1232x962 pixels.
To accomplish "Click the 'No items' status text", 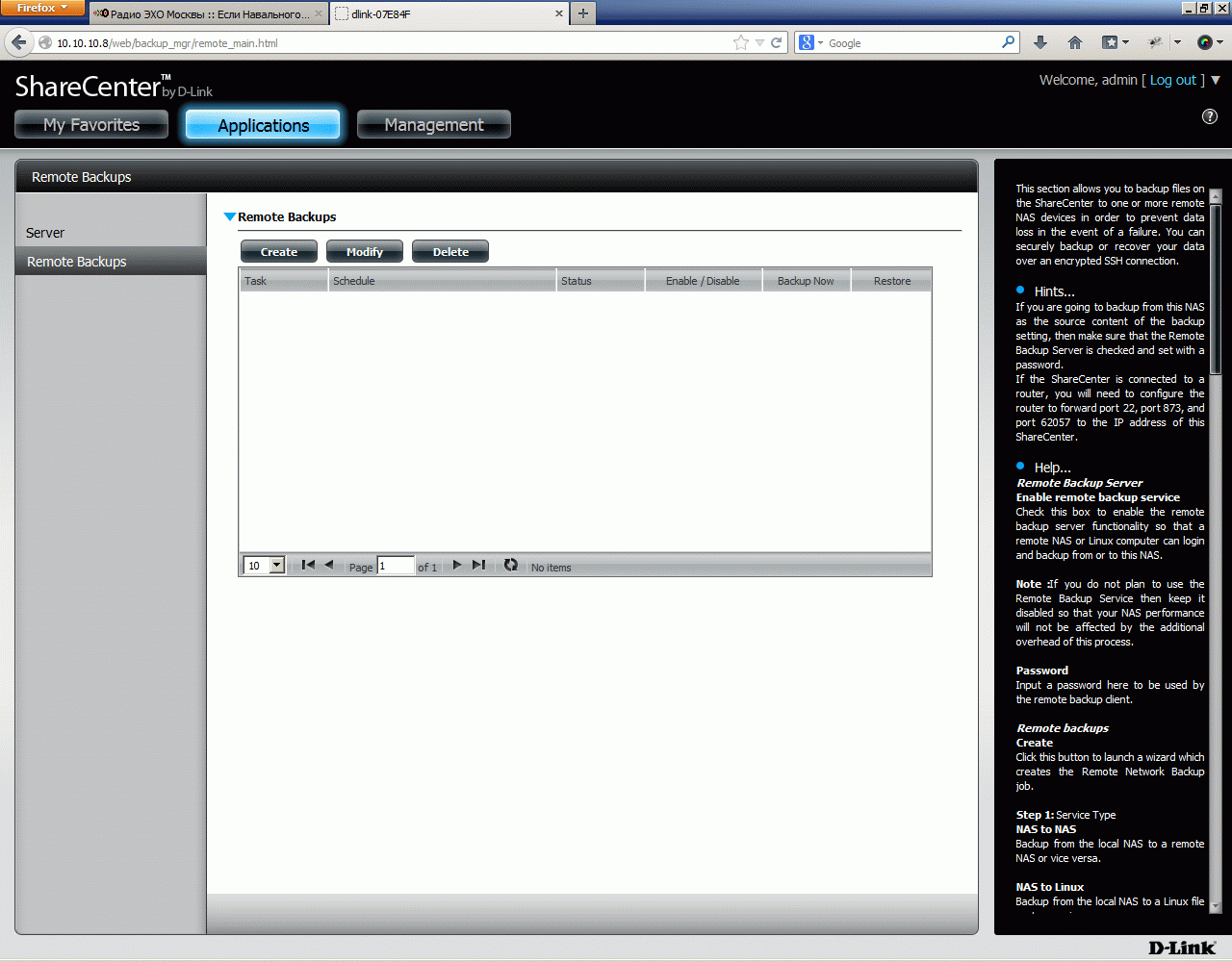I will tap(552, 568).
